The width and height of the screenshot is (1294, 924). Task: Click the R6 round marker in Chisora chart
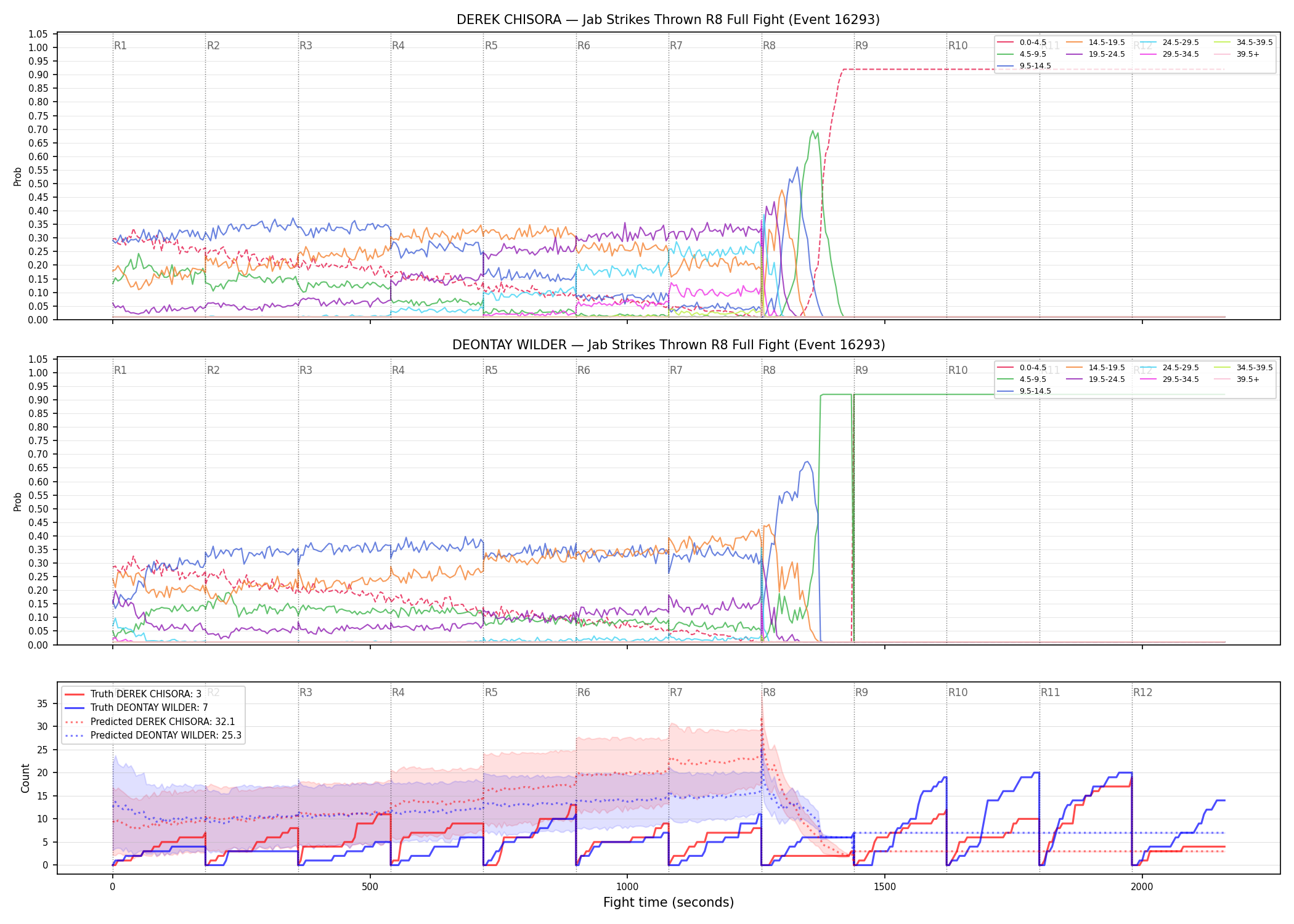584,46
